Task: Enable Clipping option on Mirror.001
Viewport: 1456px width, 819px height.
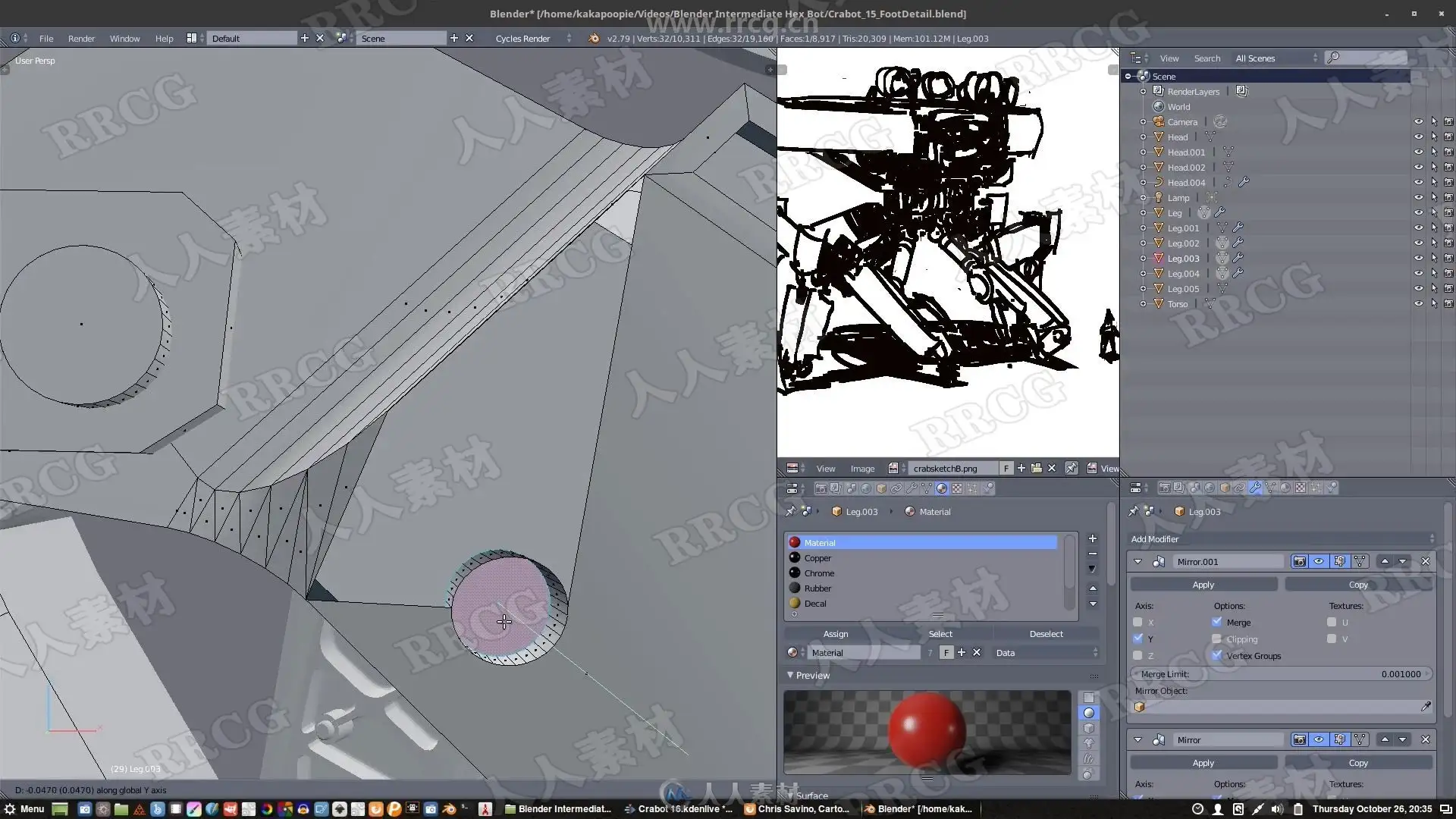Action: (x=1217, y=639)
